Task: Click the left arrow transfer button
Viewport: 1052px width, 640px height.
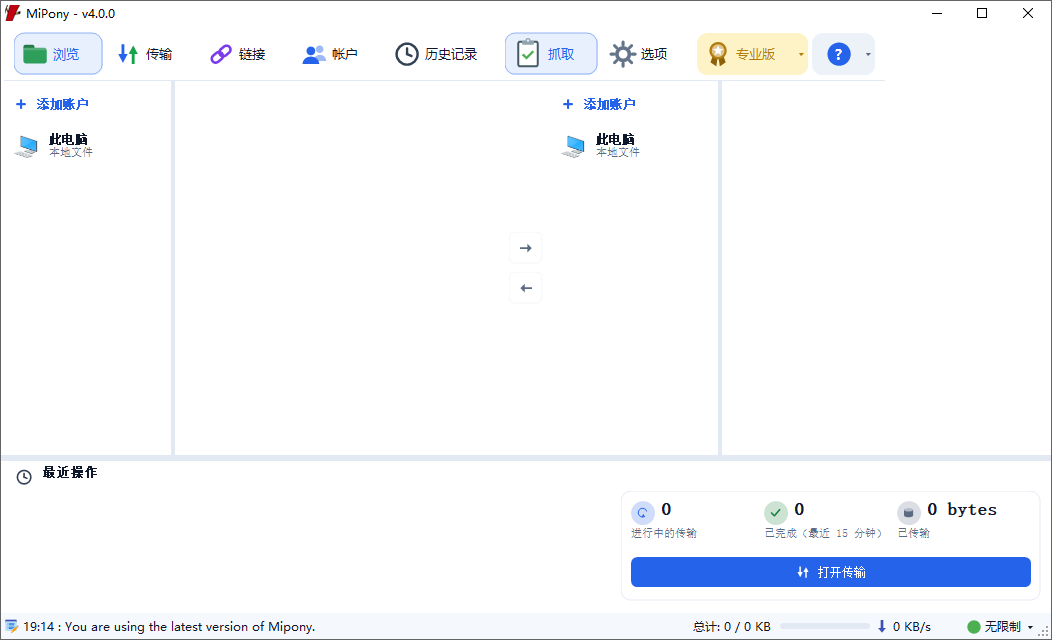Action: 526,288
